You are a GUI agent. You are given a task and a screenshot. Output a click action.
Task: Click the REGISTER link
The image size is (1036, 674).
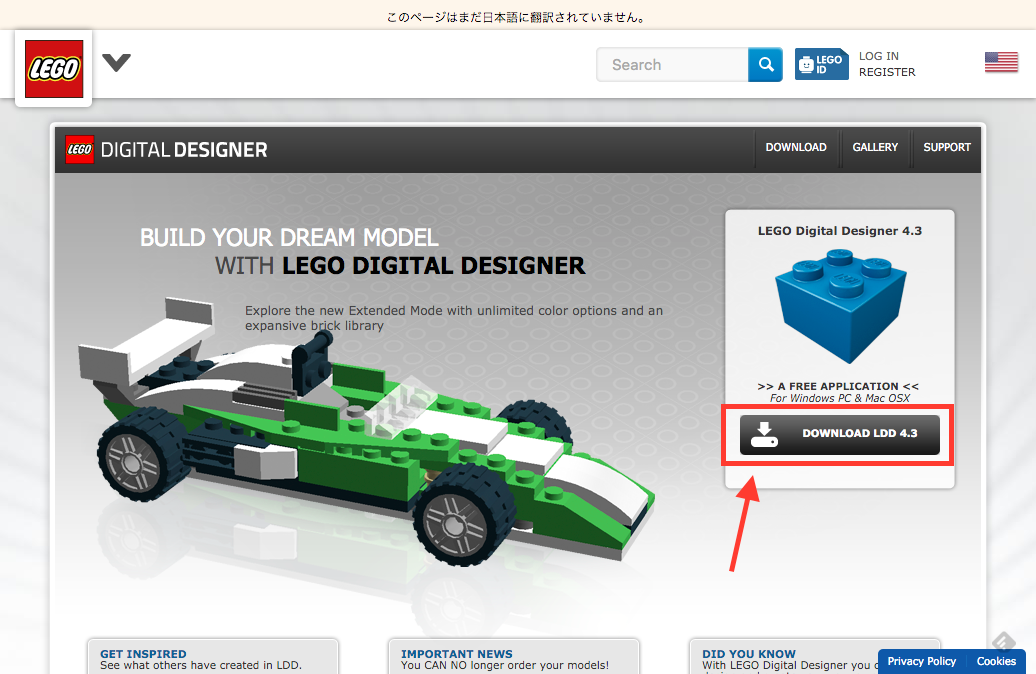coord(887,72)
